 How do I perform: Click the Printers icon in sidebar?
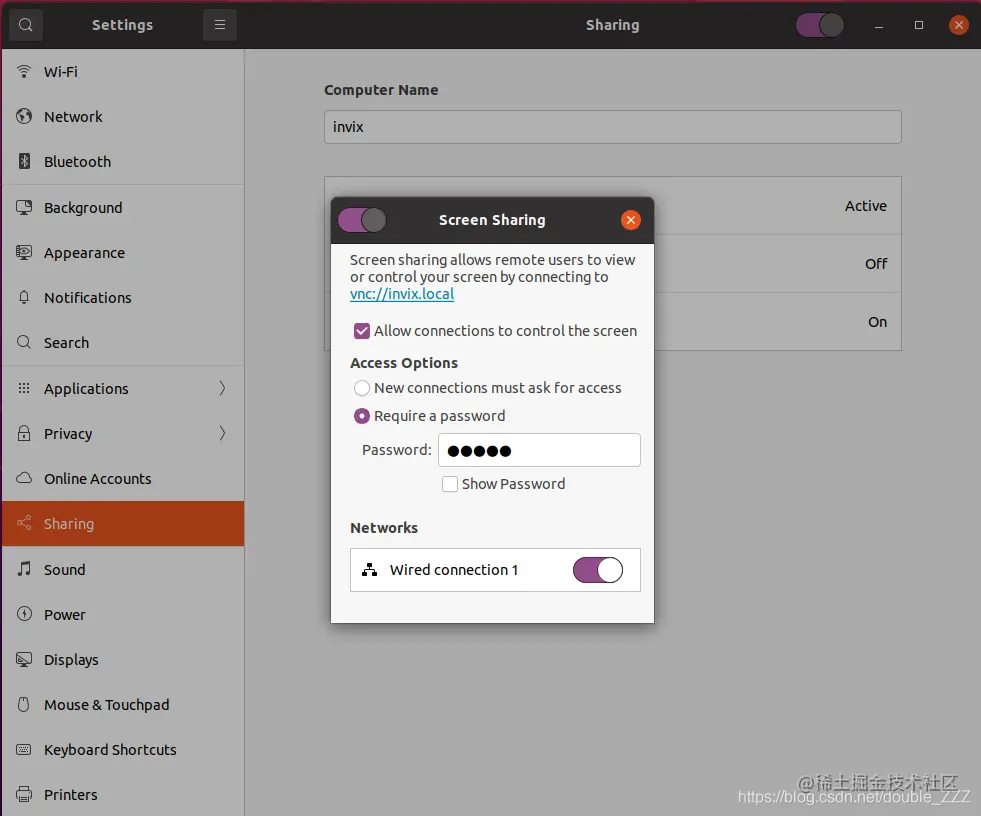click(24, 795)
